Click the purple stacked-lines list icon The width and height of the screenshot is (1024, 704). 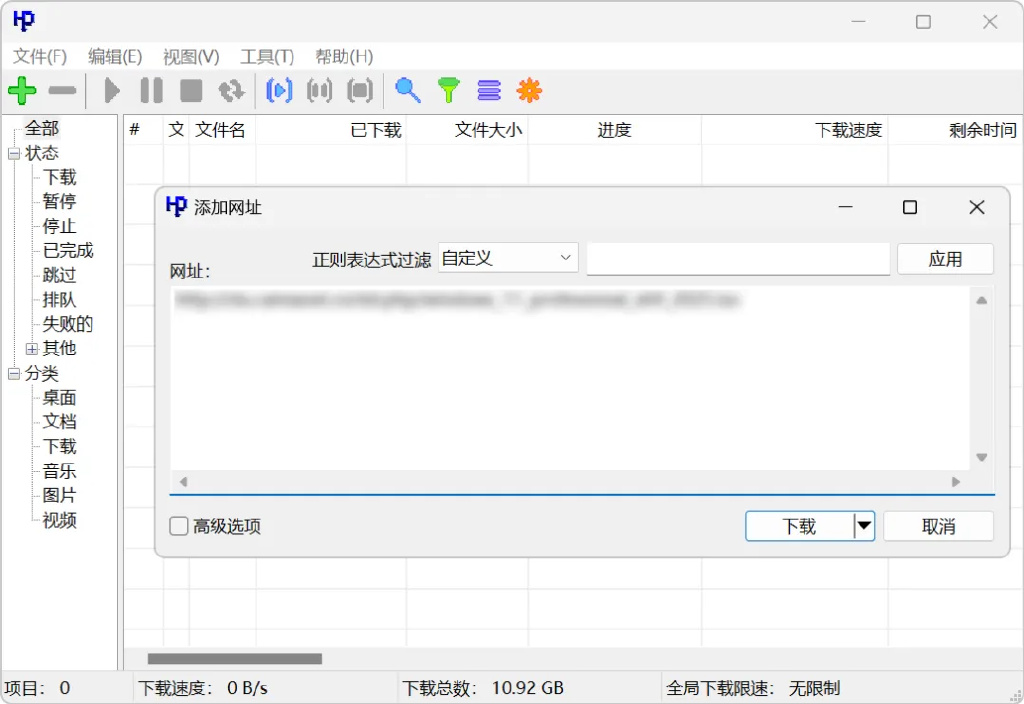pyautogui.click(x=489, y=91)
